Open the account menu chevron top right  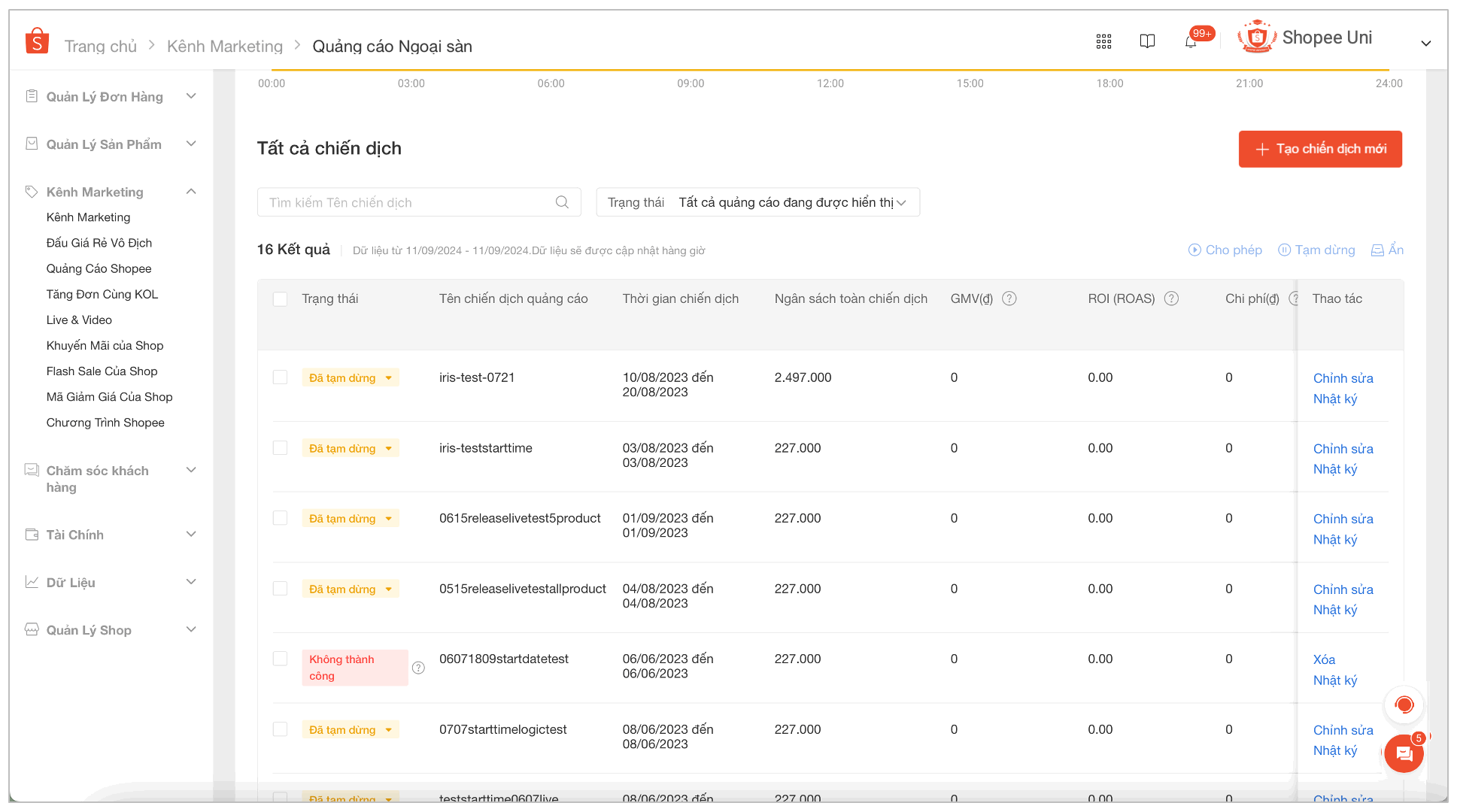pyautogui.click(x=1425, y=44)
